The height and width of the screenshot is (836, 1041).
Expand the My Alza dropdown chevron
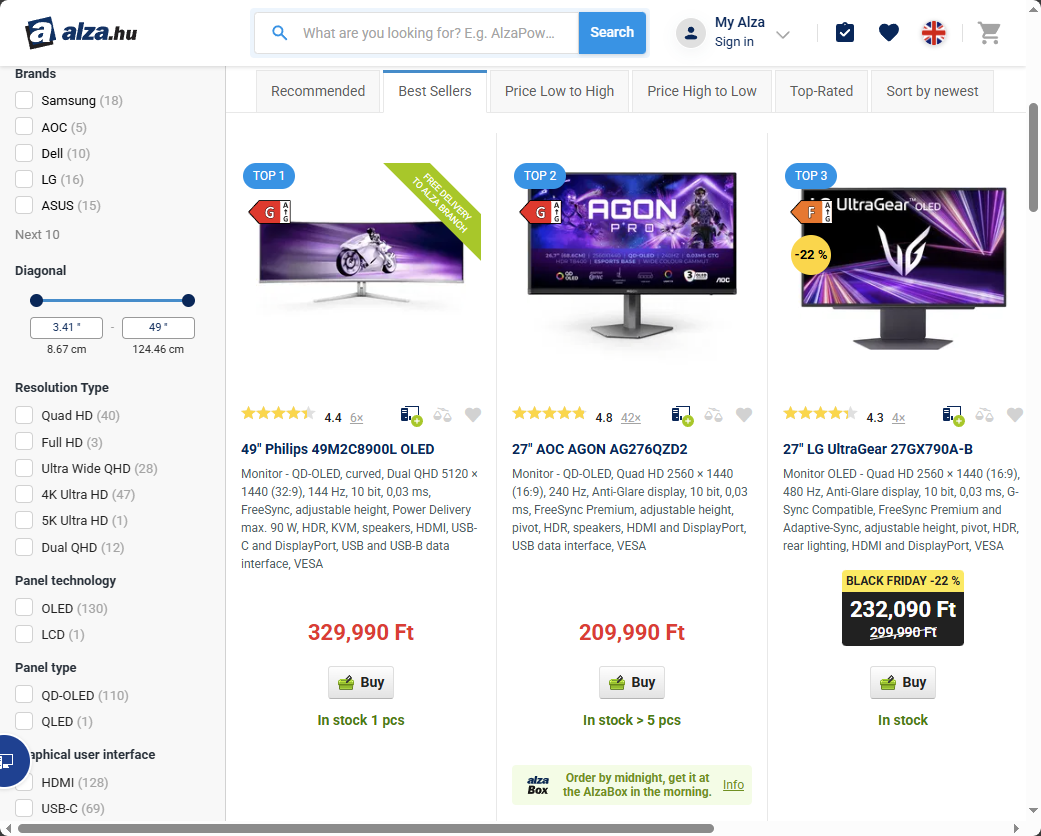[783, 35]
